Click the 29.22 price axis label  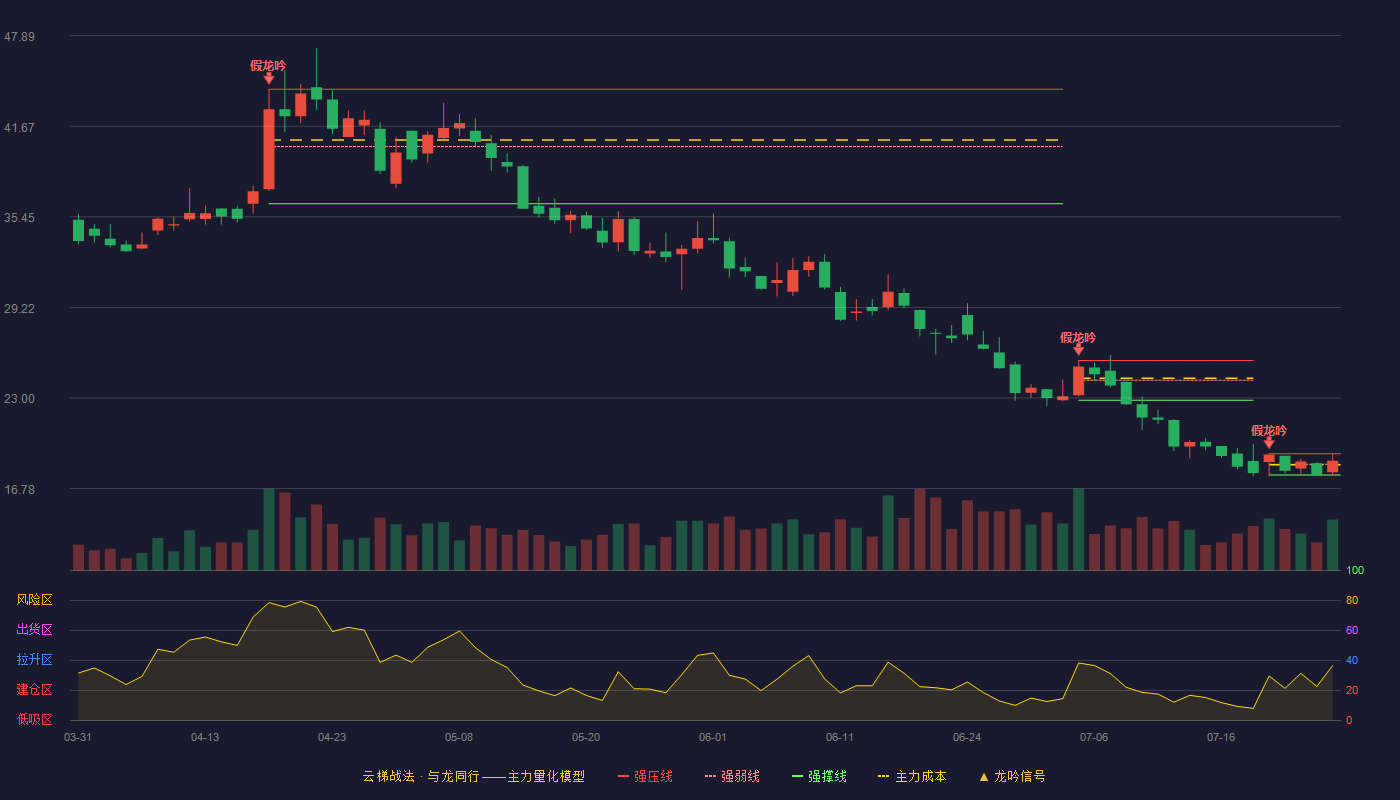click(x=19, y=309)
